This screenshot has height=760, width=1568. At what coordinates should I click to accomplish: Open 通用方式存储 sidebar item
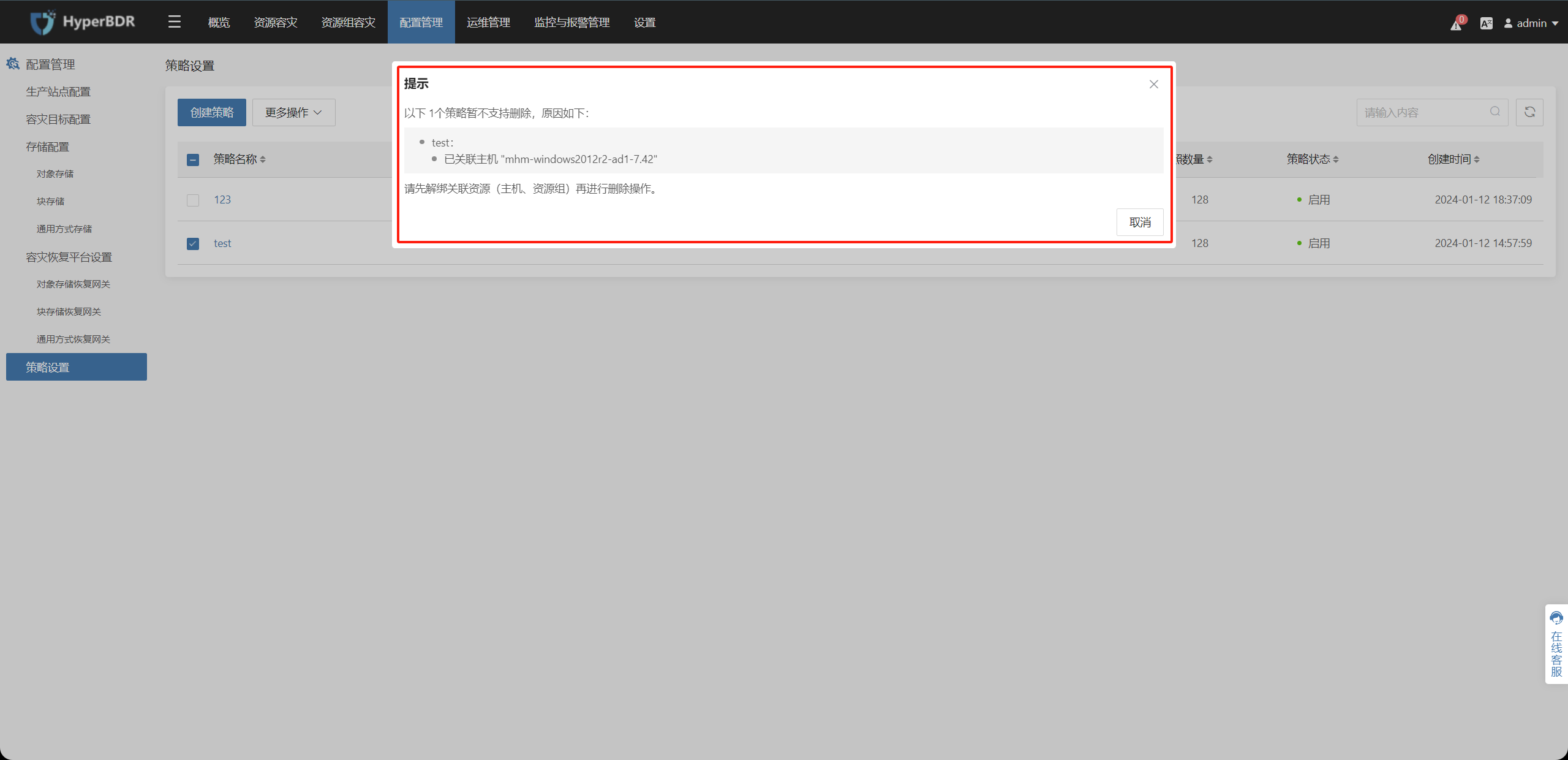tap(64, 229)
